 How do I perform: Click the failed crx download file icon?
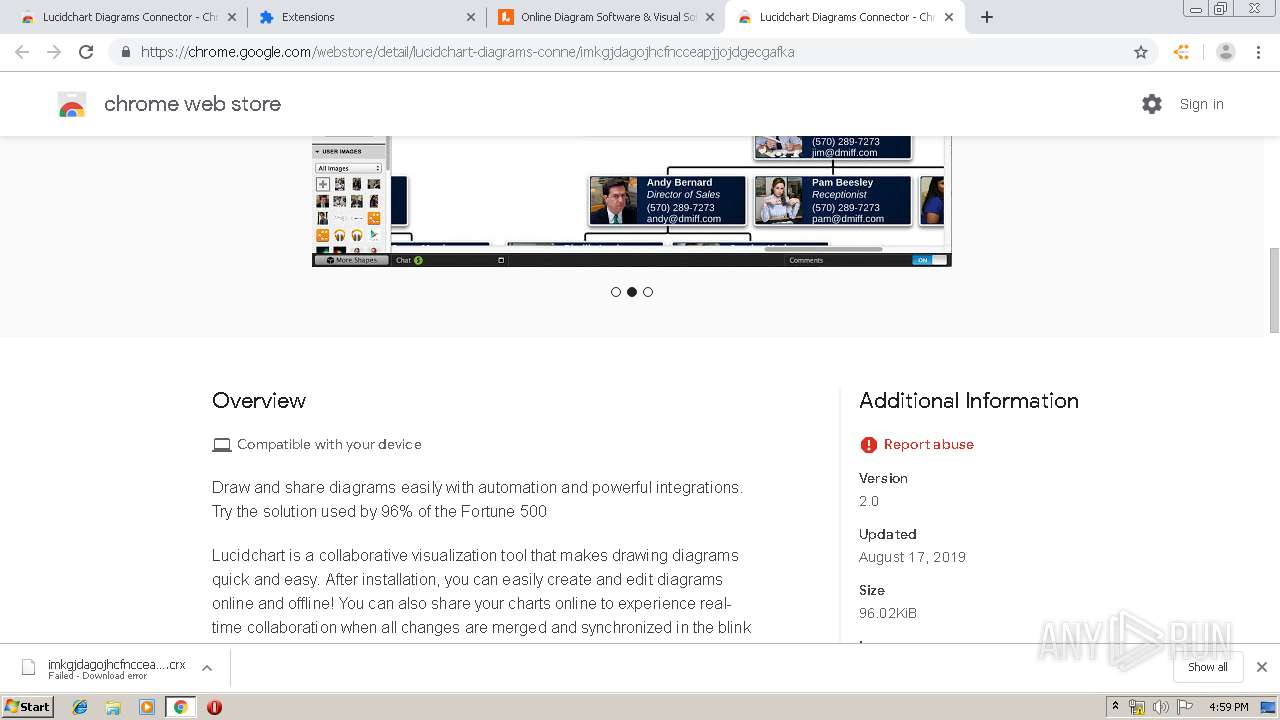pyautogui.click(x=29, y=667)
